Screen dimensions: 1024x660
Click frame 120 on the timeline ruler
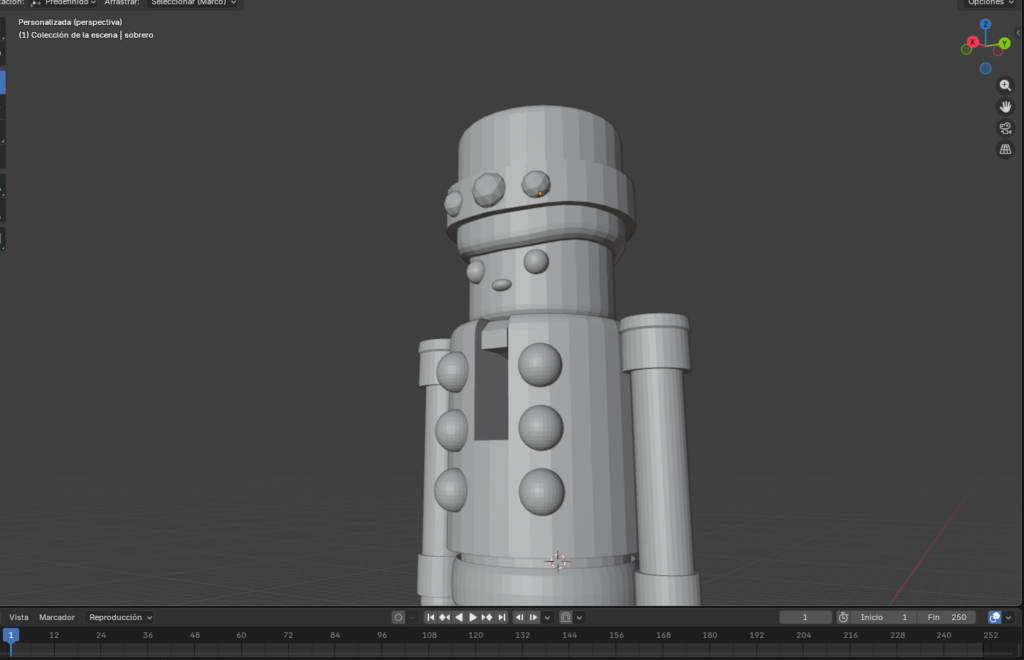[x=475, y=634]
